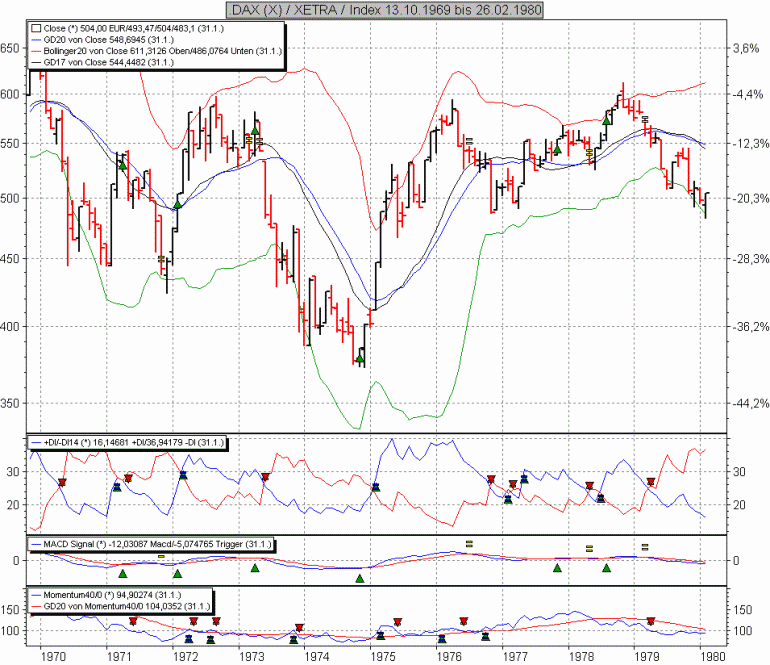Select the red Momentum marker in 1979
Screen dimensions: 770x665
(651, 621)
